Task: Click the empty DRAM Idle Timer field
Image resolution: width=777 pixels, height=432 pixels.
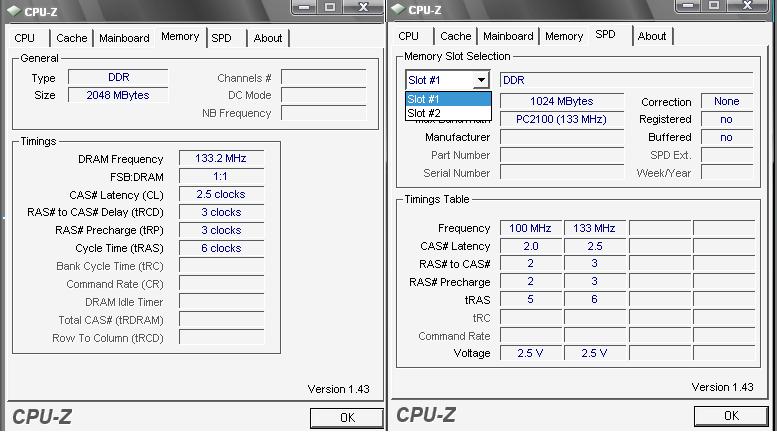Action: coord(221,302)
